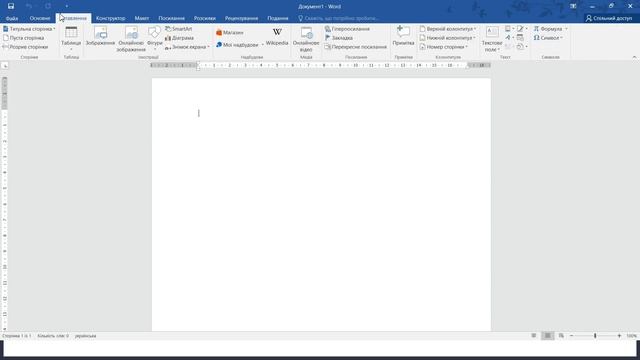Switch to the Макет tab
The width and height of the screenshot is (640, 360).
click(x=142, y=18)
